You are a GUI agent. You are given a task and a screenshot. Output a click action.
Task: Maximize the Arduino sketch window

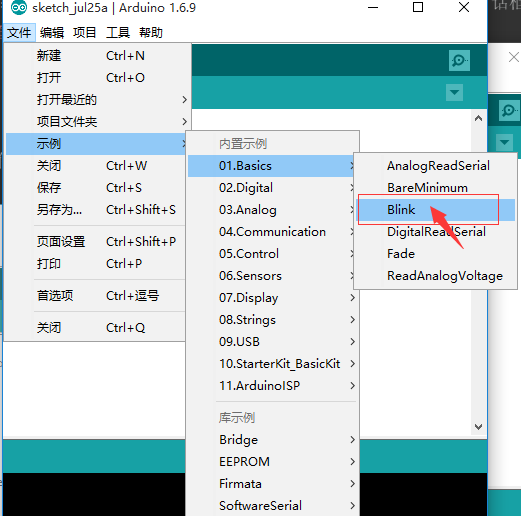(418, 7)
